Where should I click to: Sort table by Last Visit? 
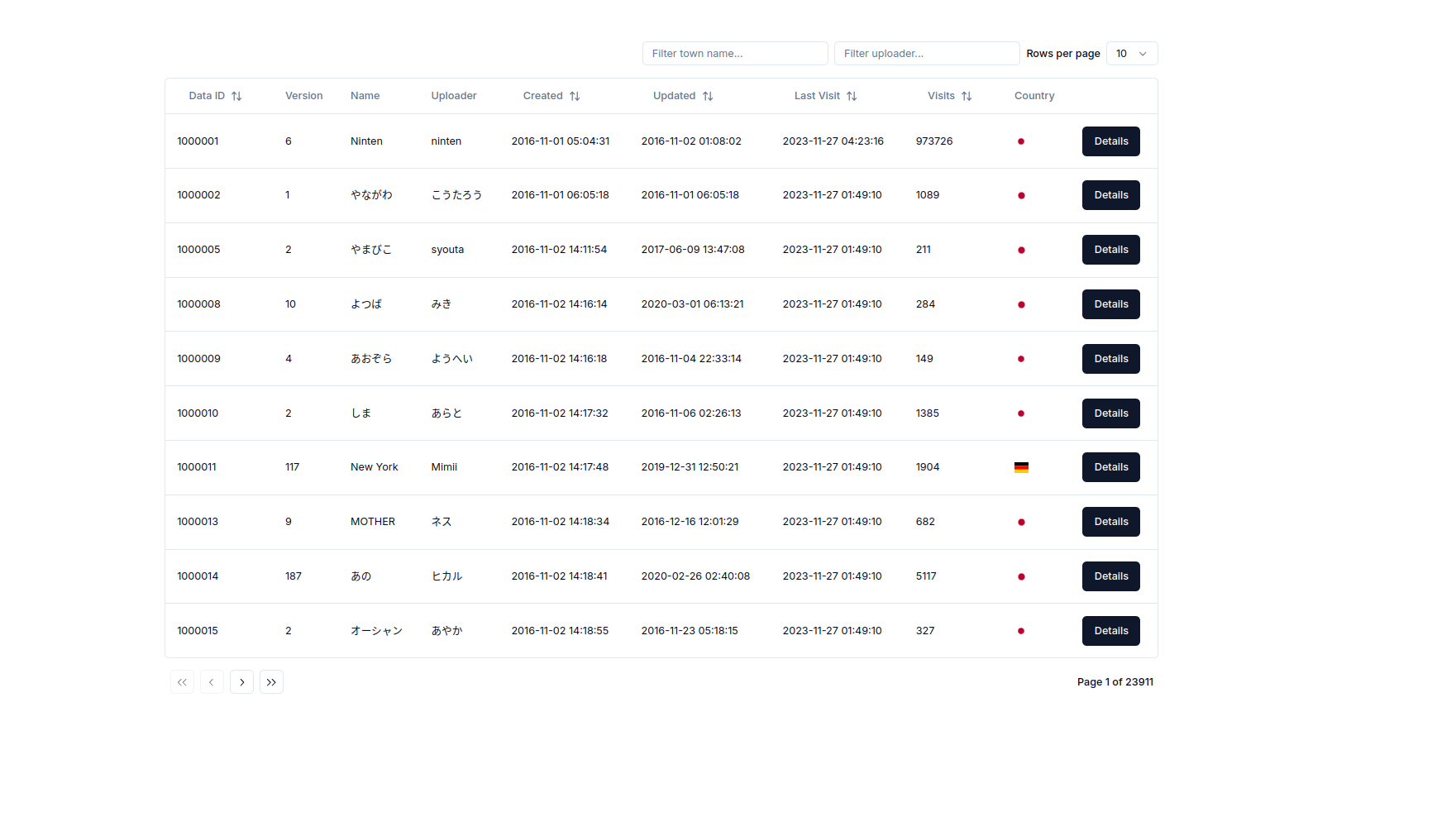(825, 96)
